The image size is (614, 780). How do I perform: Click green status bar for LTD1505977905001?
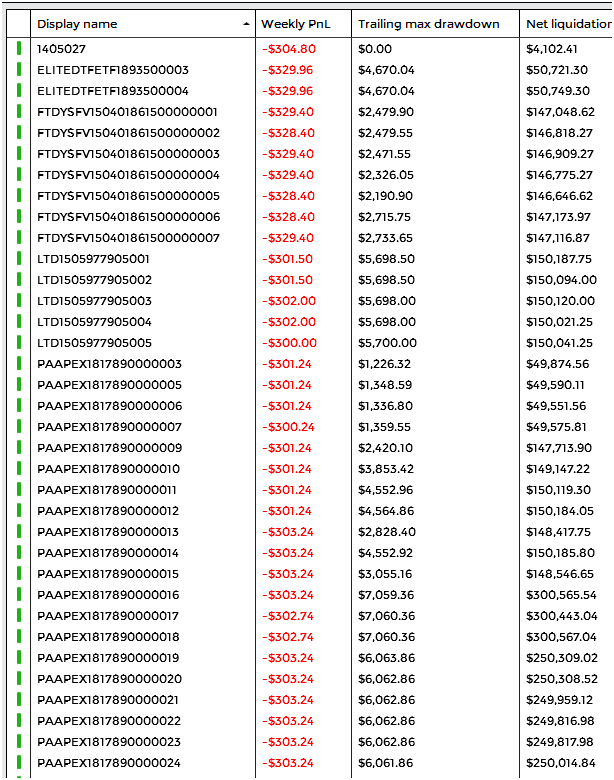[x=19, y=258]
